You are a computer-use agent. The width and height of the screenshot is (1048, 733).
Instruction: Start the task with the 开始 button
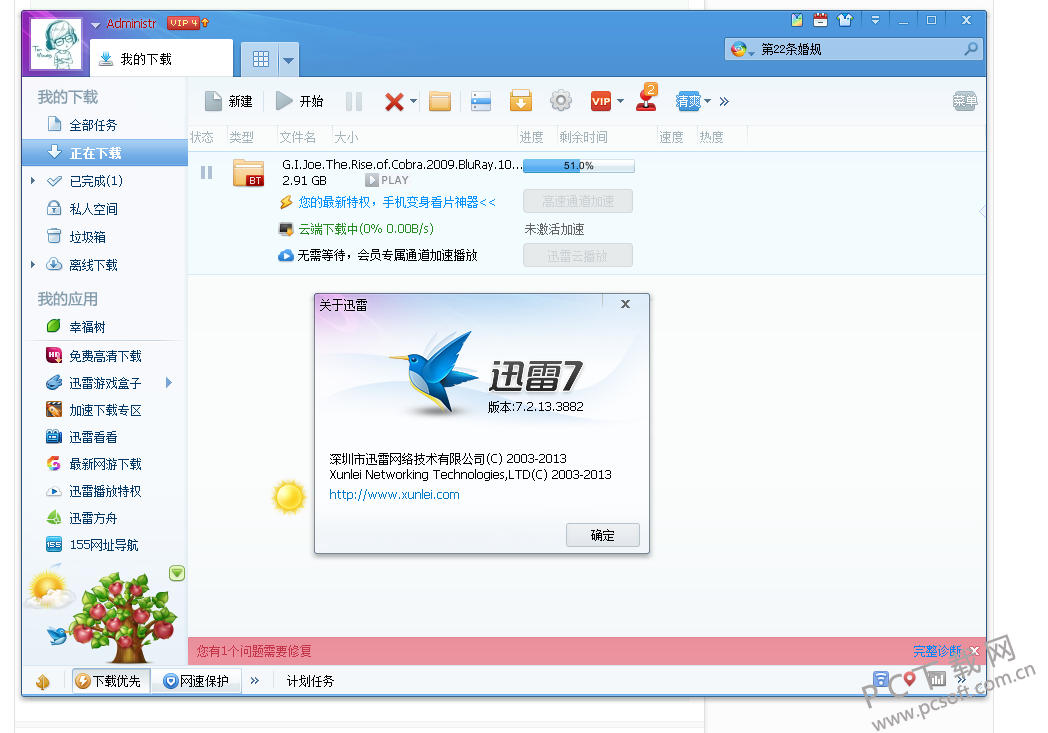coord(299,102)
